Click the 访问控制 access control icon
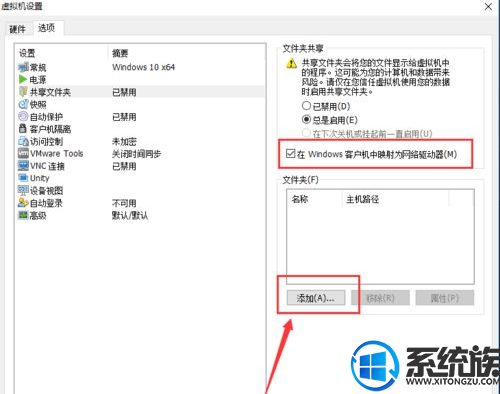This screenshot has height=394, width=500. [x=23, y=141]
